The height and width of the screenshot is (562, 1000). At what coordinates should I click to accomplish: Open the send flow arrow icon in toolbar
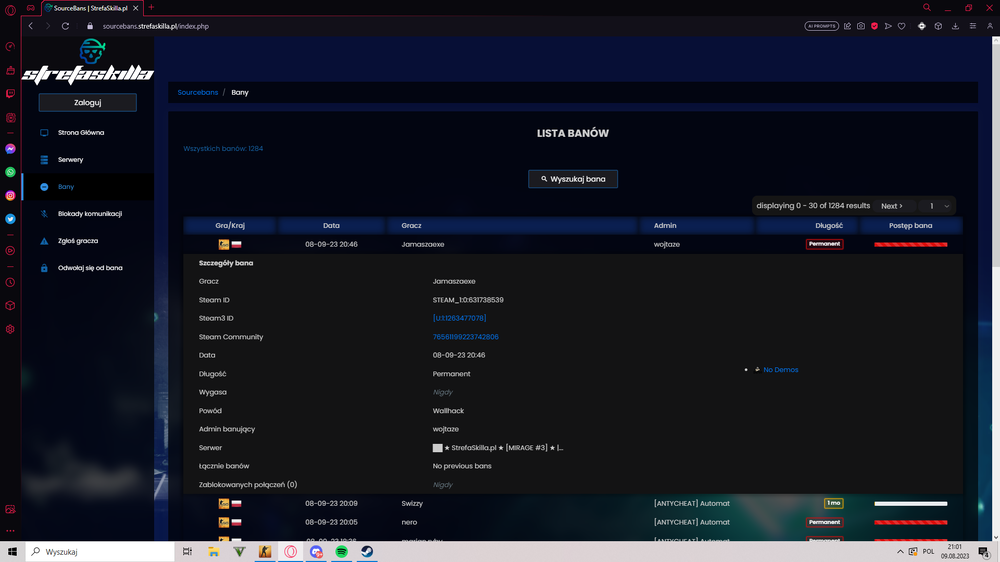click(888, 26)
